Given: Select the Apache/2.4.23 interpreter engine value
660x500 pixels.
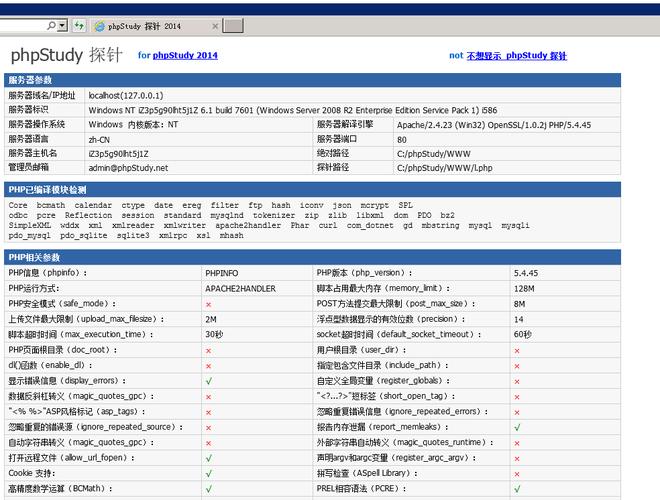Looking at the screenshot, I should (494, 125).
